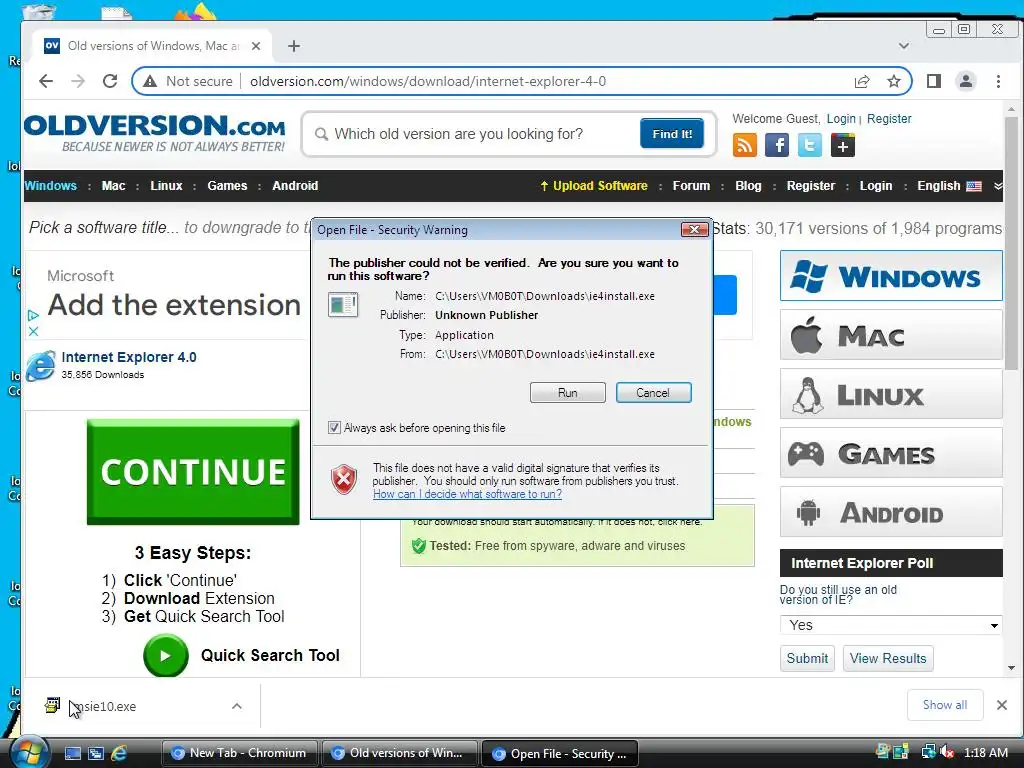This screenshot has width=1024, height=768.
Task: Launch Internet Explorer from quick launch
Action: tap(120, 753)
